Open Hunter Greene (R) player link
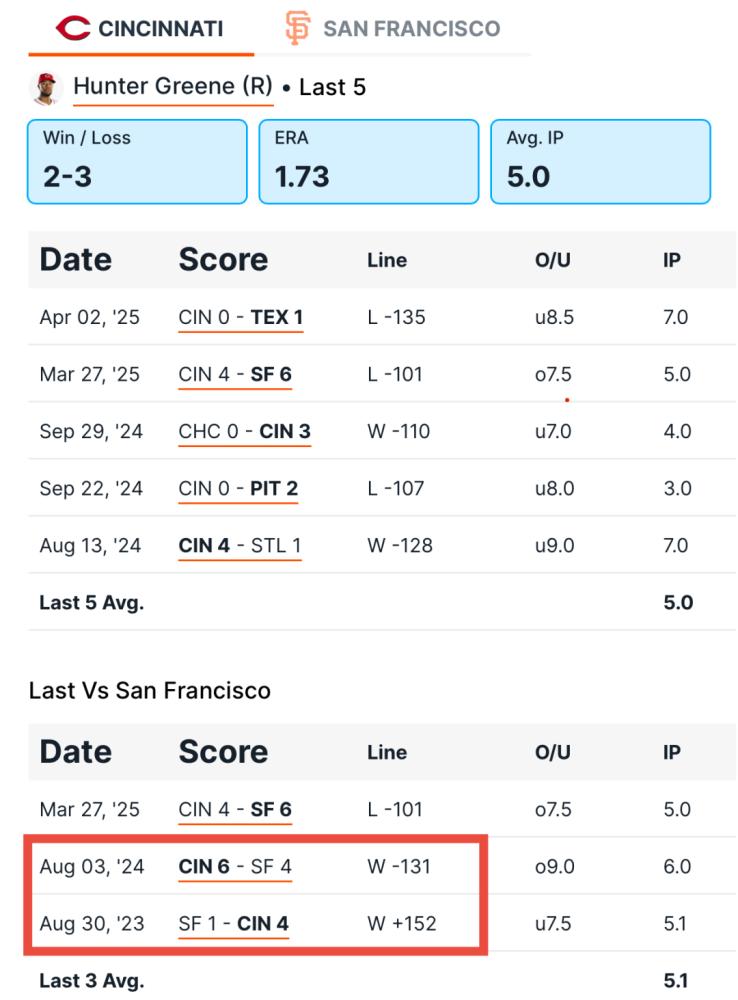The width and height of the screenshot is (738, 1000). (x=173, y=87)
